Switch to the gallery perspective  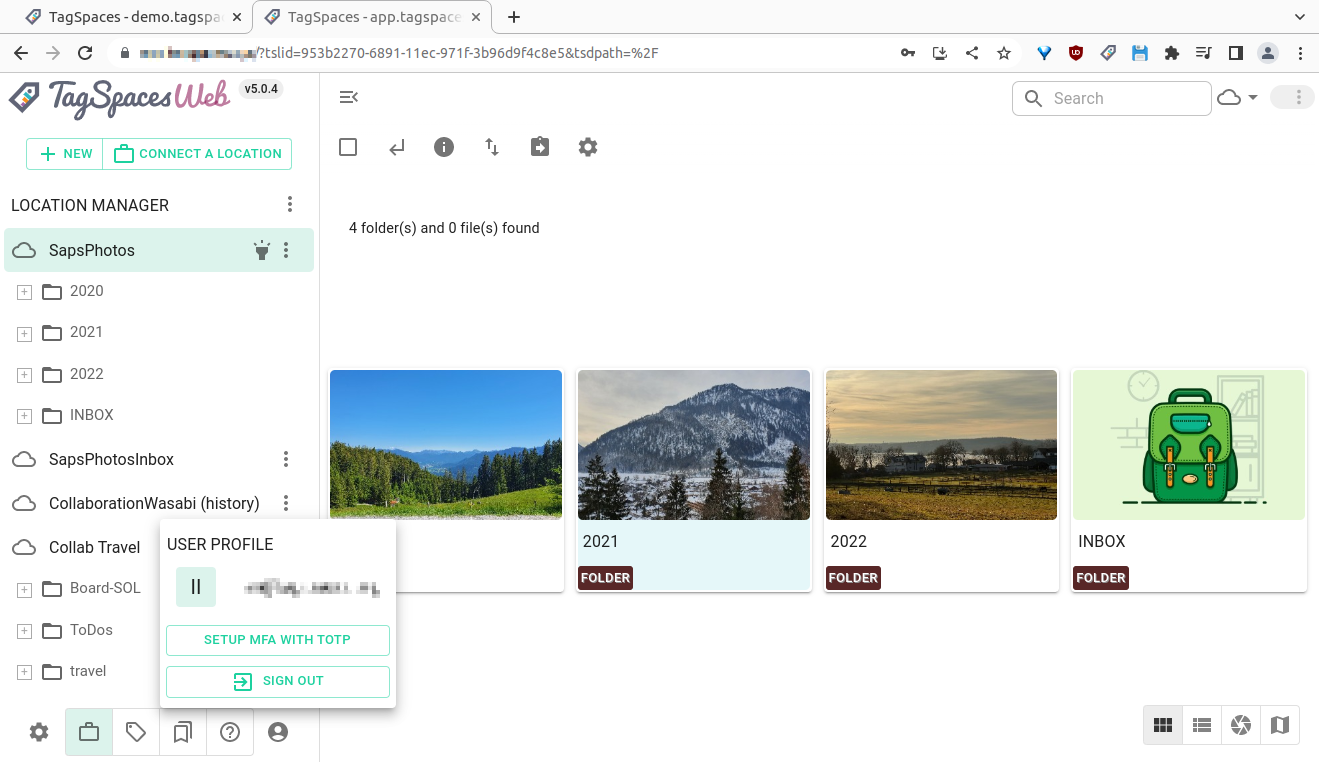pos(1240,725)
